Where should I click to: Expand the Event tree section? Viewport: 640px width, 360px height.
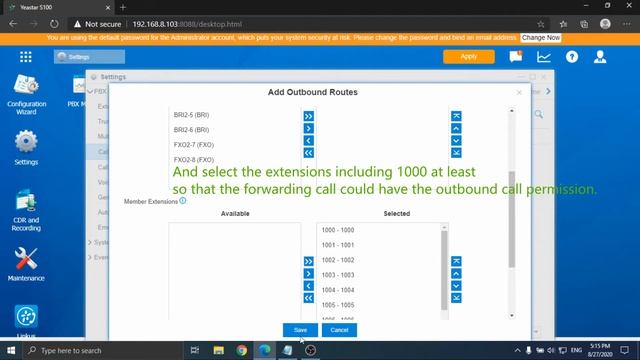(90, 258)
